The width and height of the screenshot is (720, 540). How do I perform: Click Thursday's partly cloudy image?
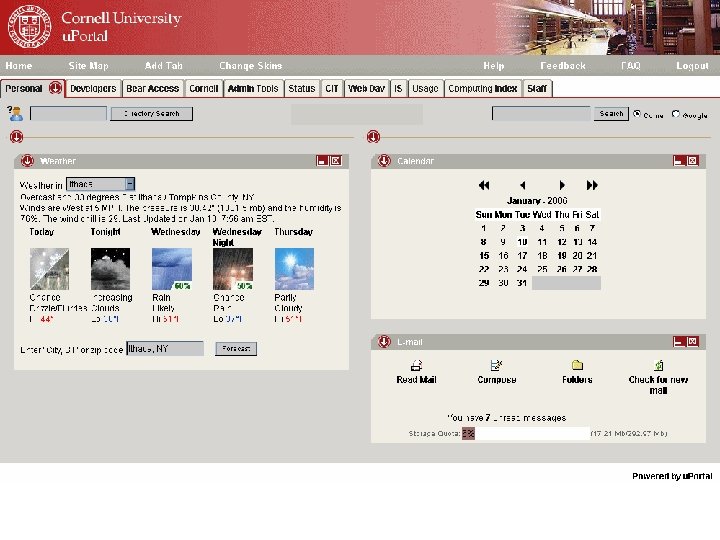coord(294,269)
